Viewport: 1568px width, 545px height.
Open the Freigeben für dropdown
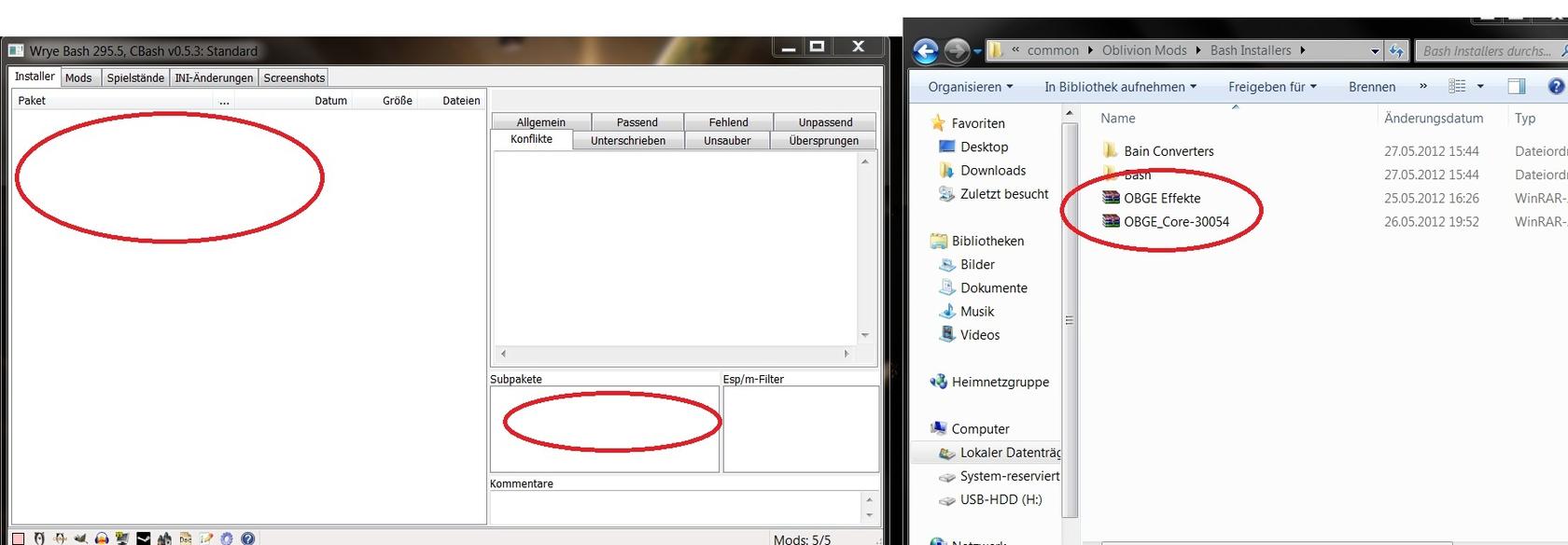(1272, 87)
